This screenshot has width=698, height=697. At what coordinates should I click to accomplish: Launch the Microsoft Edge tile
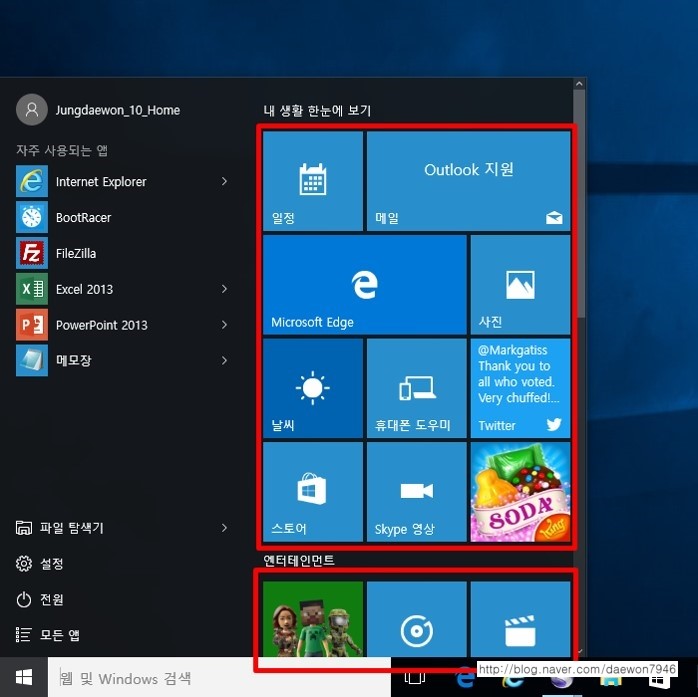point(365,285)
